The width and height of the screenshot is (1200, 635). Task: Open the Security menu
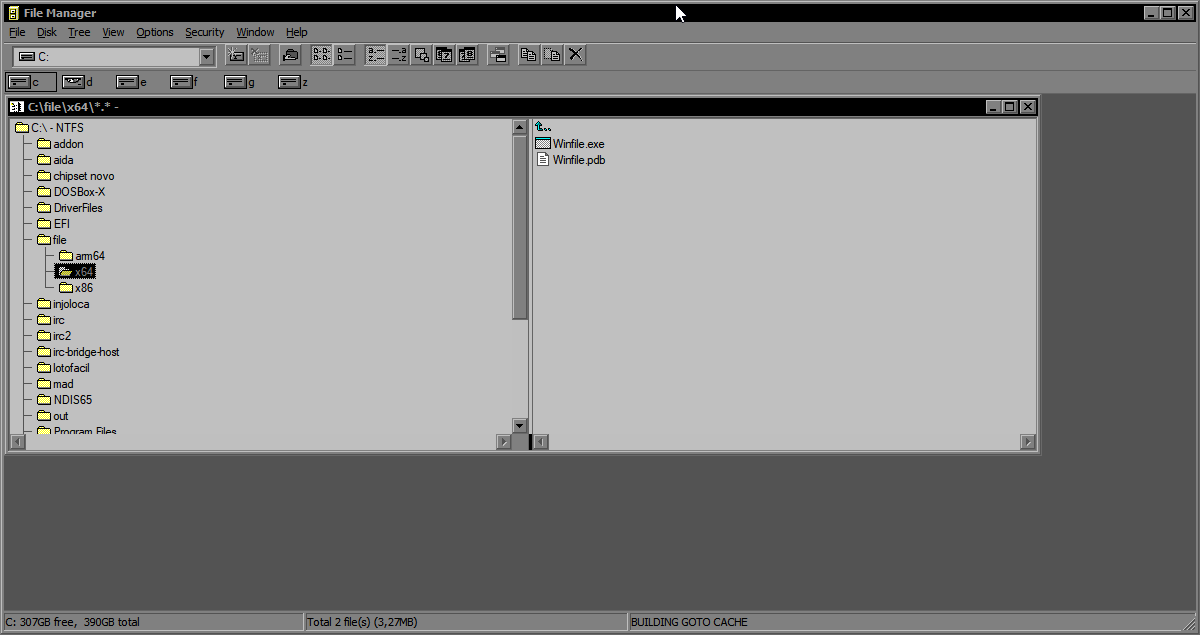click(x=205, y=32)
